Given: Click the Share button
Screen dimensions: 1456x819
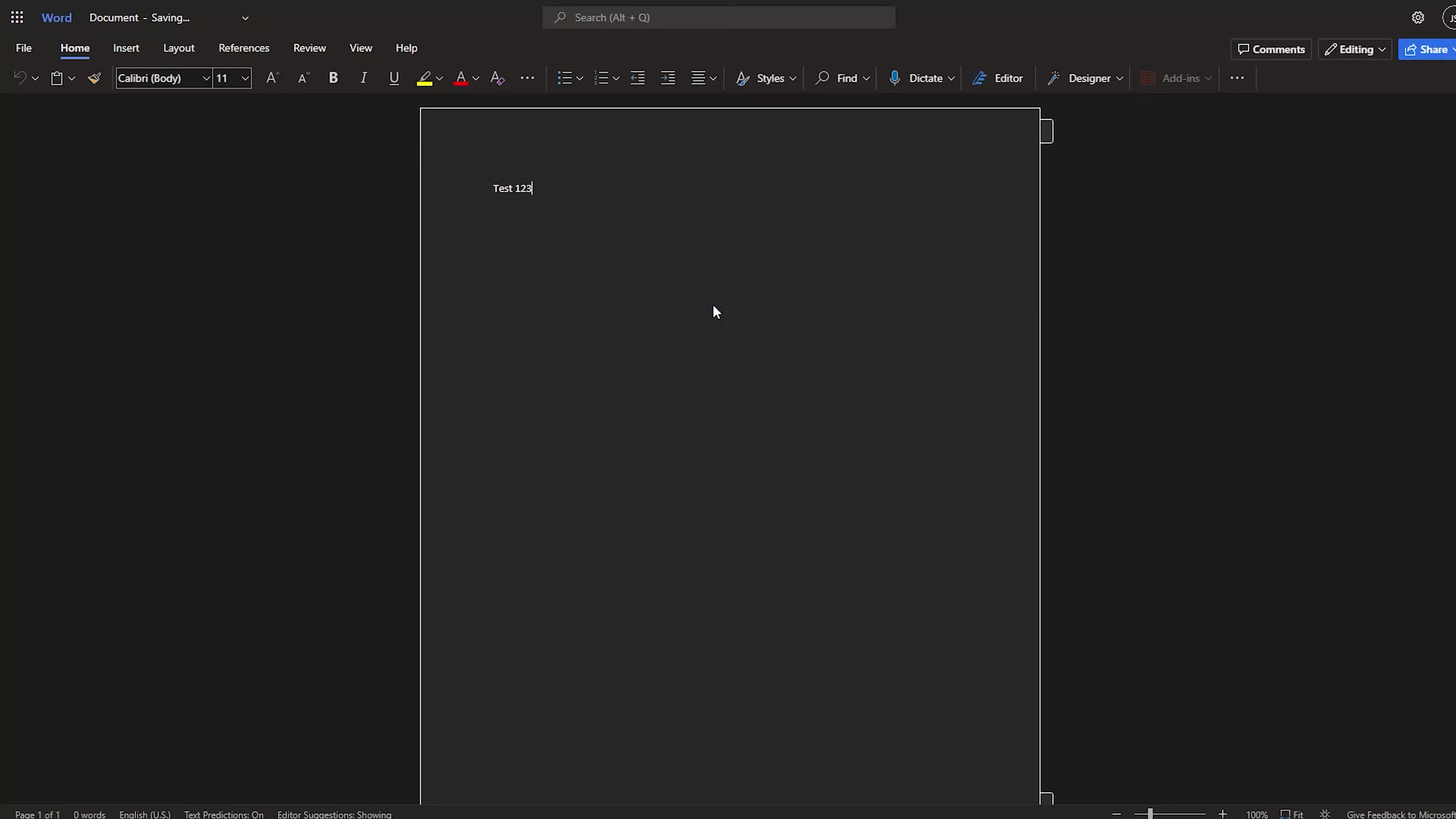Looking at the screenshot, I should (x=1428, y=50).
